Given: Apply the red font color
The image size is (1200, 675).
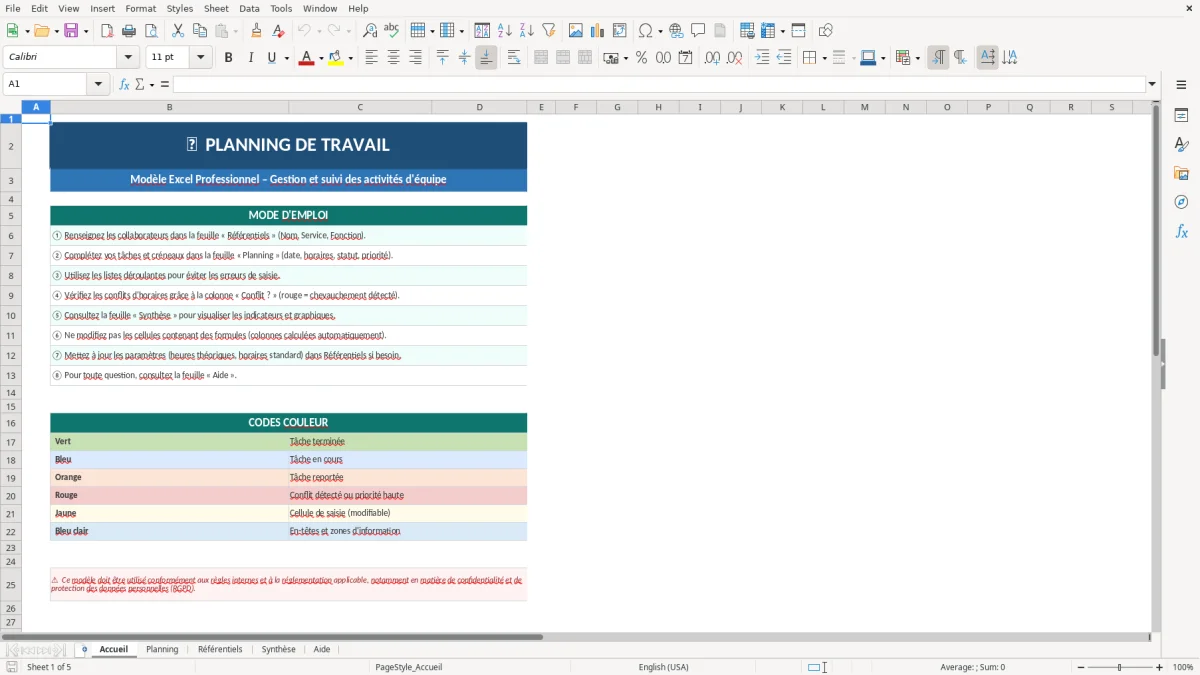Looking at the screenshot, I should pyautogui.click(x=306, y=58).
